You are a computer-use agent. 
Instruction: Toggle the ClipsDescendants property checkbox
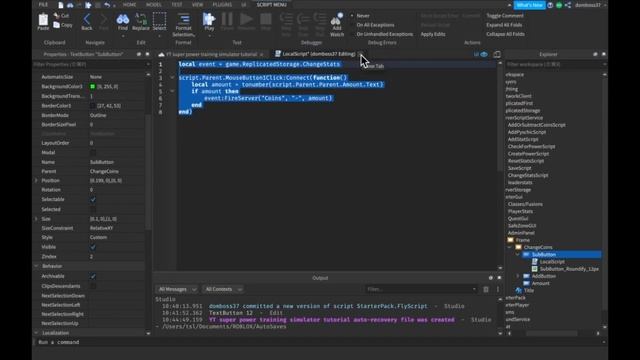93,286
